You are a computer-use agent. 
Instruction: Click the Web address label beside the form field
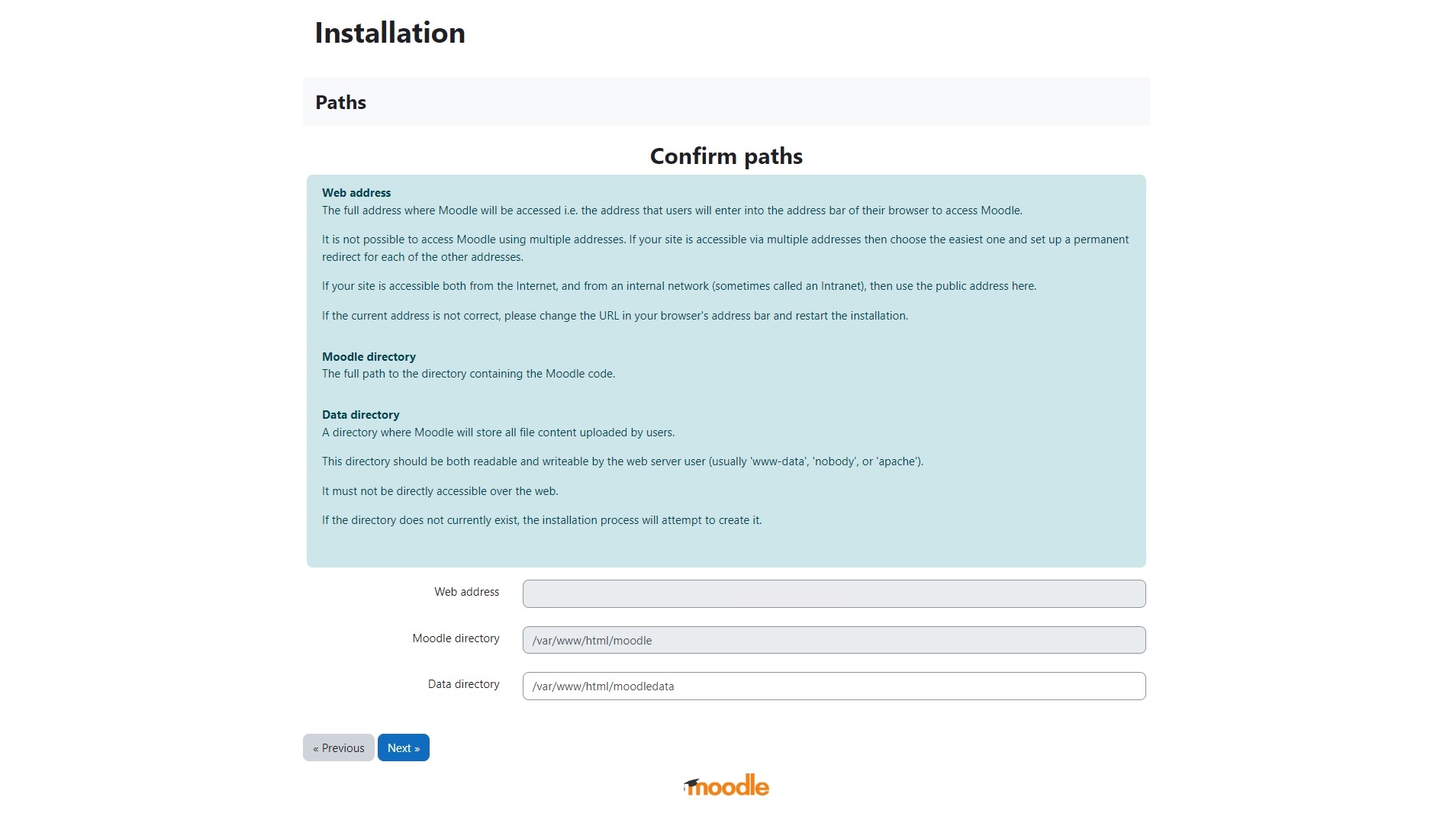[x=466, y=592]
